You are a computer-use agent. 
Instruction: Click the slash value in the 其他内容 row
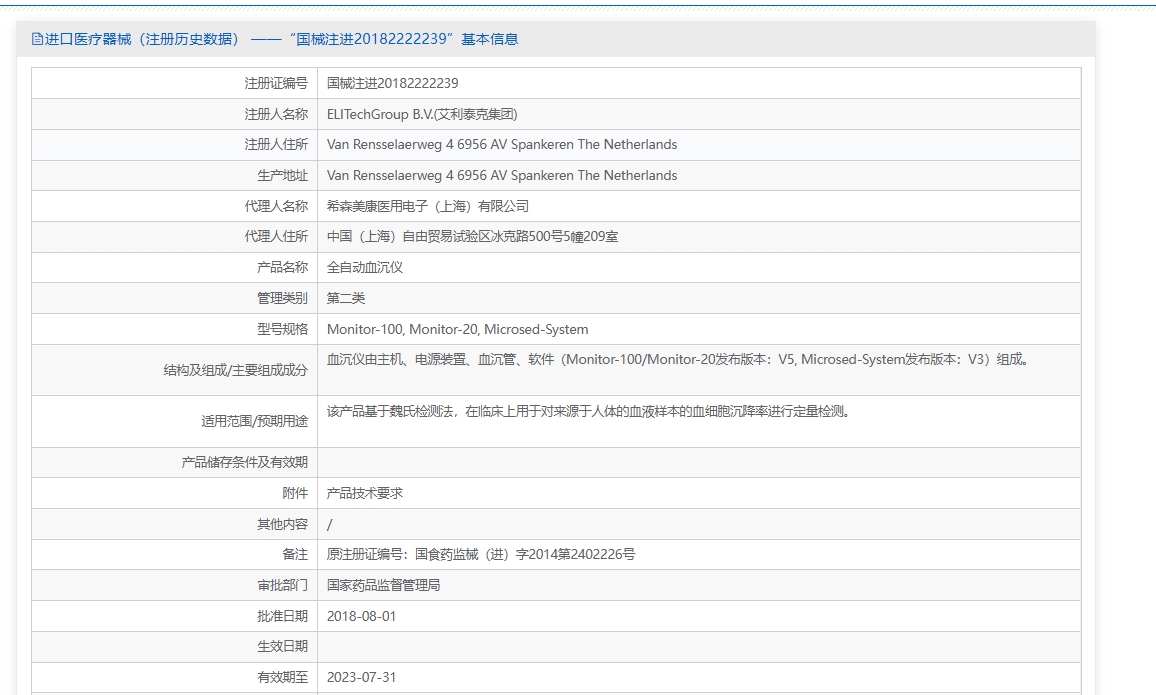point(330,525)
